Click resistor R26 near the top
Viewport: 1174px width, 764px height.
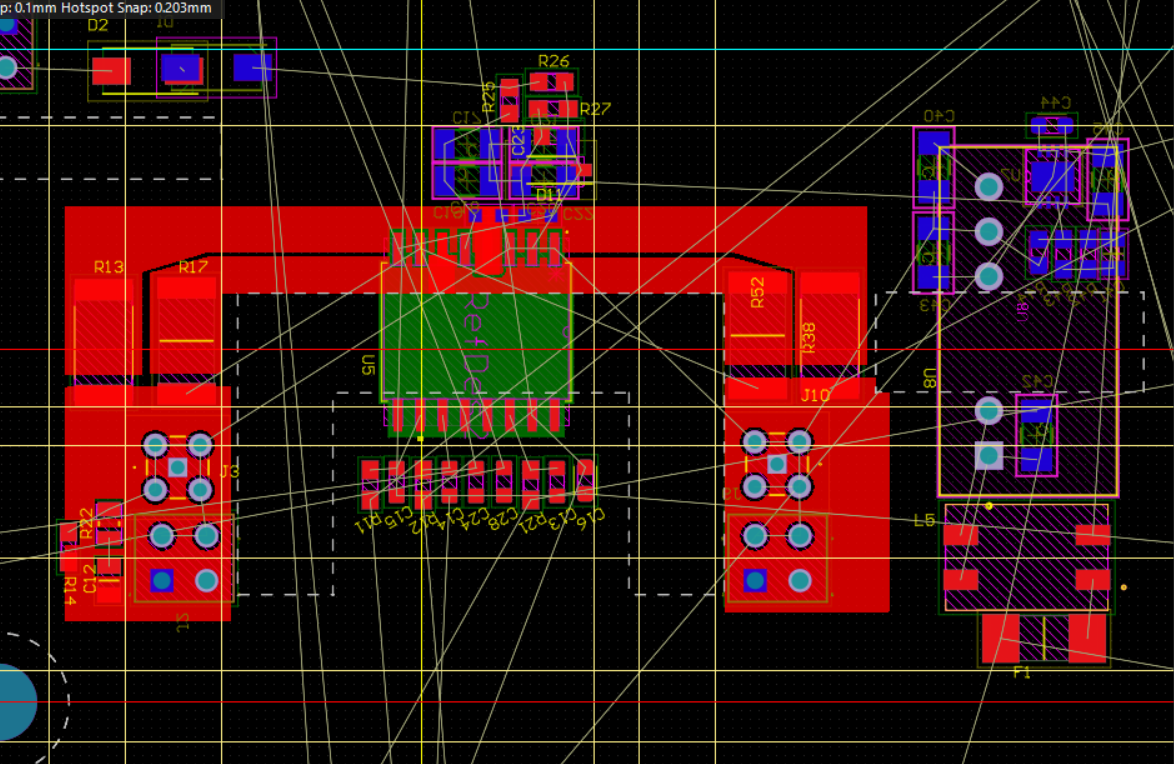pos(553,81)
